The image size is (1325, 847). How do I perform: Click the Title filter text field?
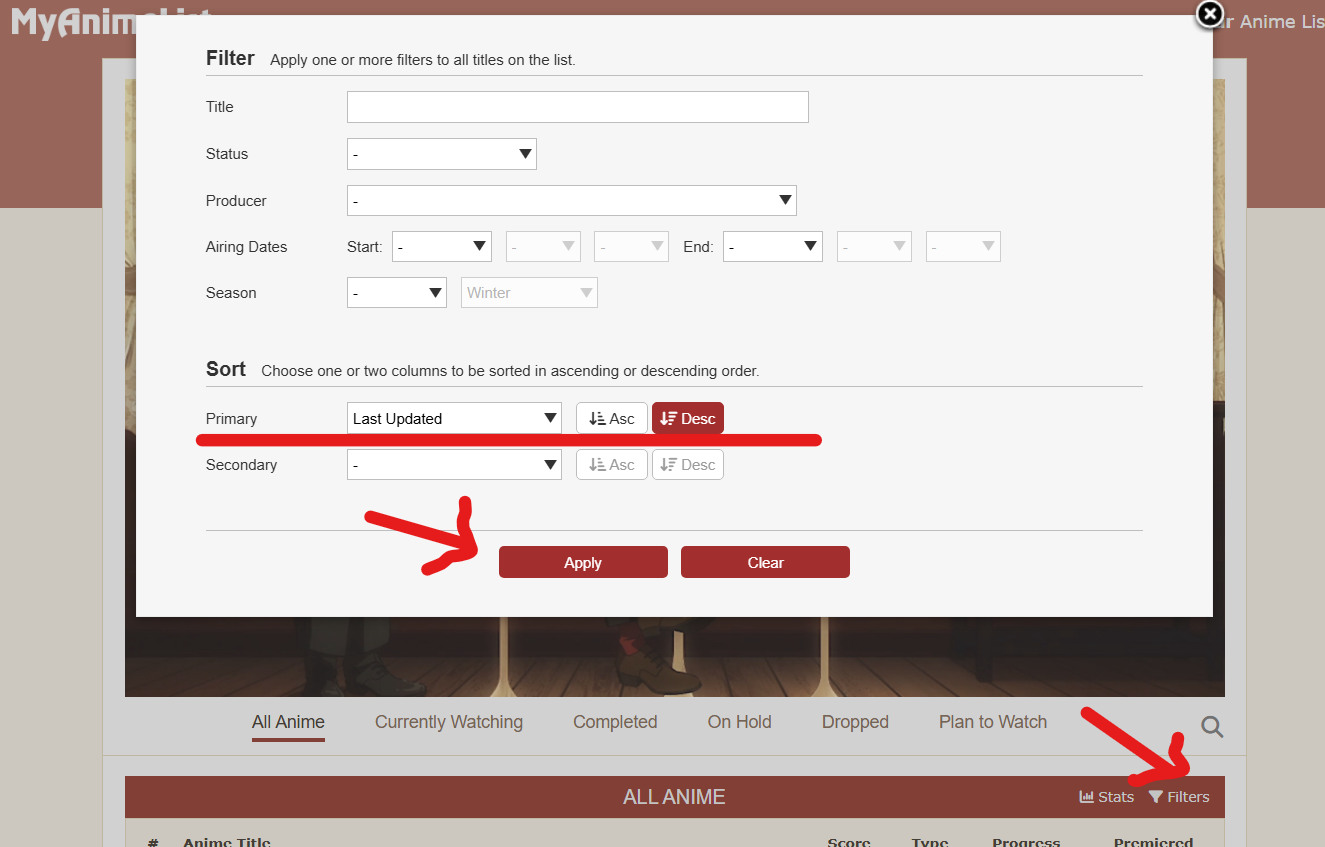click(577, 107)
